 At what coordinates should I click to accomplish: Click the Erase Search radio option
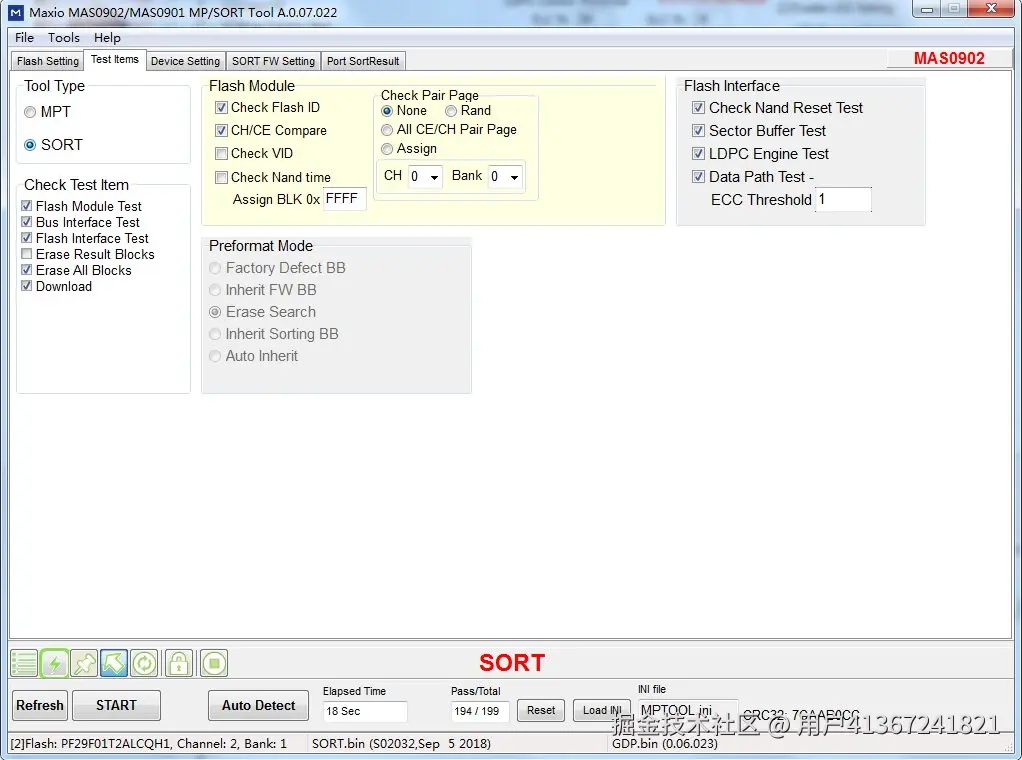(x=215, y=312)
